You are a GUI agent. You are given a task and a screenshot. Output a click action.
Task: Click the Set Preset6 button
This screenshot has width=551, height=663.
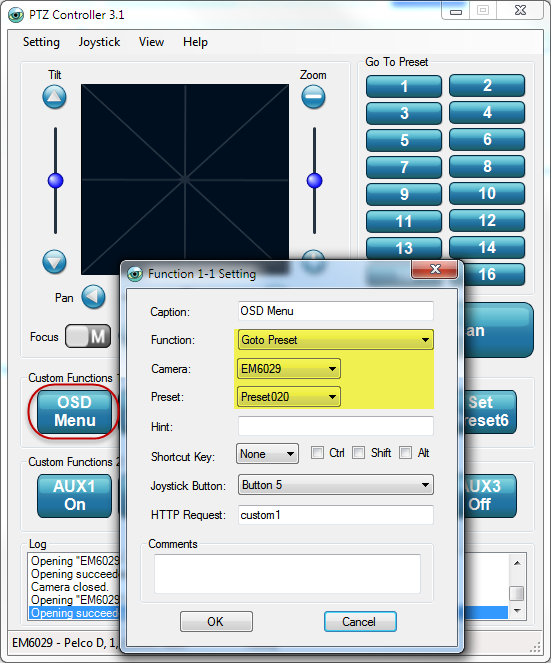pyautogui.click(x=489, y=411)
